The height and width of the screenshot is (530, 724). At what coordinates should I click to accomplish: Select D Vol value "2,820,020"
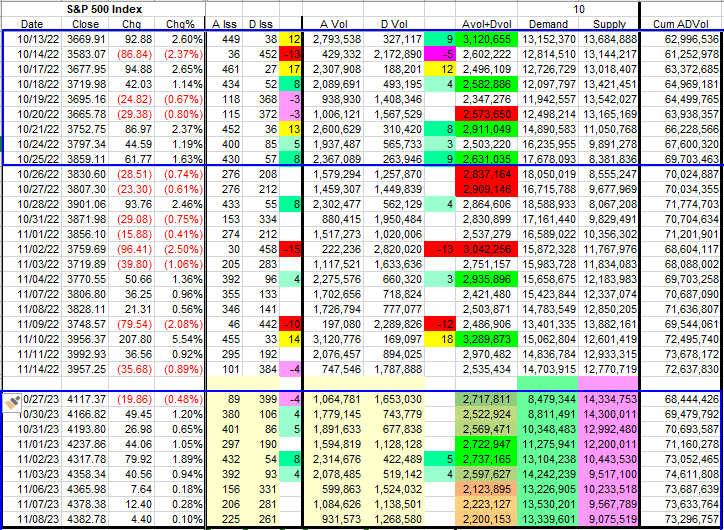tap(394, 249)
